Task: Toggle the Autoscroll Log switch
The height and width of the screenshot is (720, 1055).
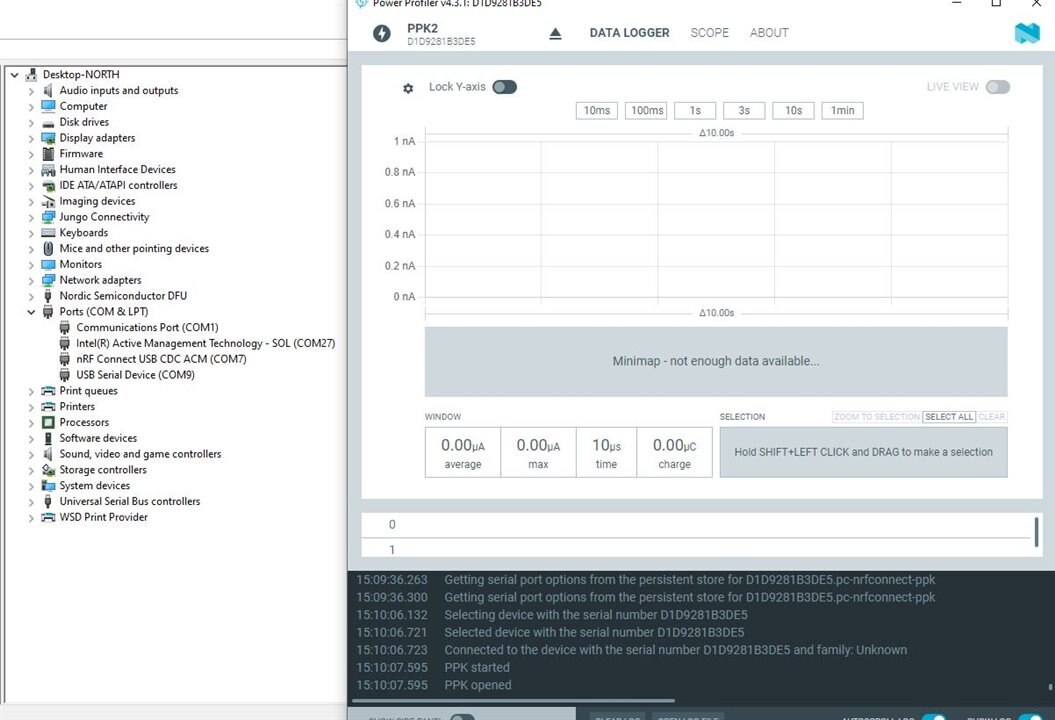Action: (934, 717)
